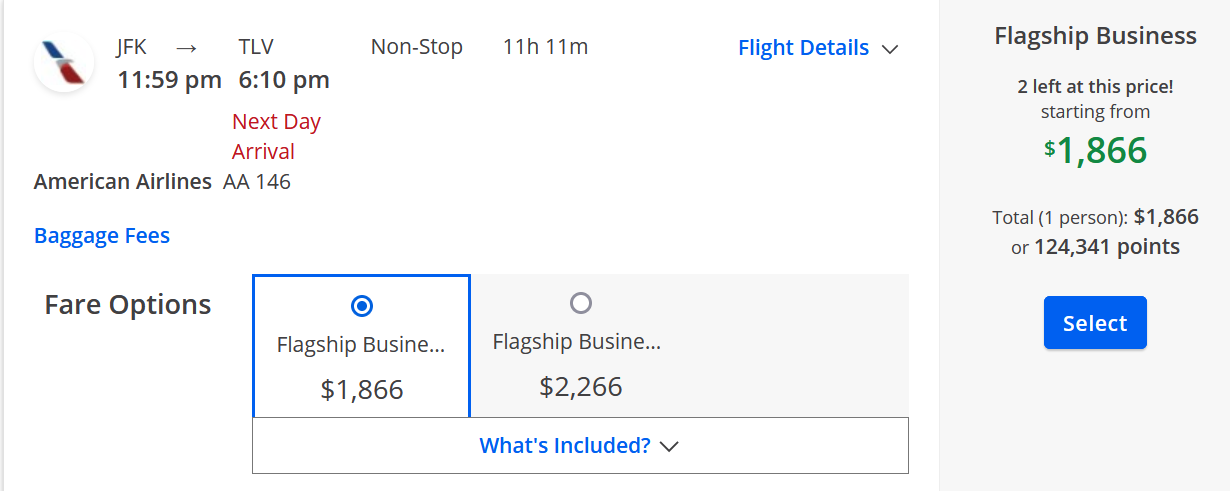Select the $2,266 fare radio button
Screen dimensions: 1230x491
580,302
